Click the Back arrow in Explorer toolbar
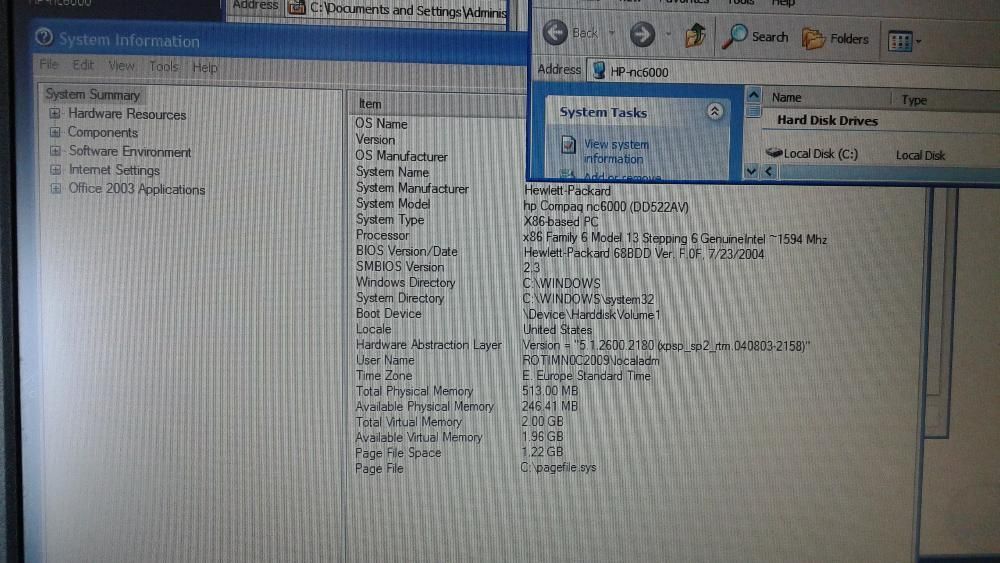Viewport: 1000px width, 563px height. pyautogui.click(x=555, y=33)
